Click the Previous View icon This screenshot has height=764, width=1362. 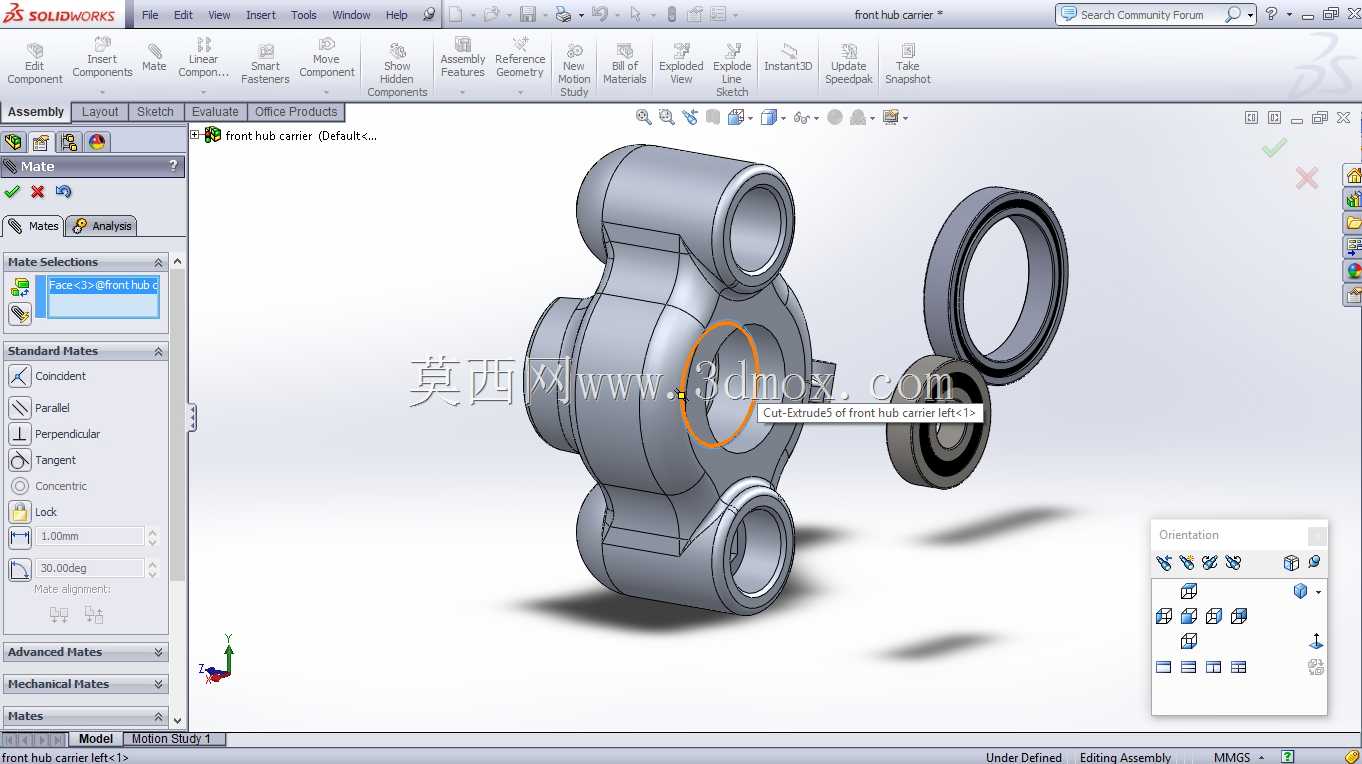[690, 117]
